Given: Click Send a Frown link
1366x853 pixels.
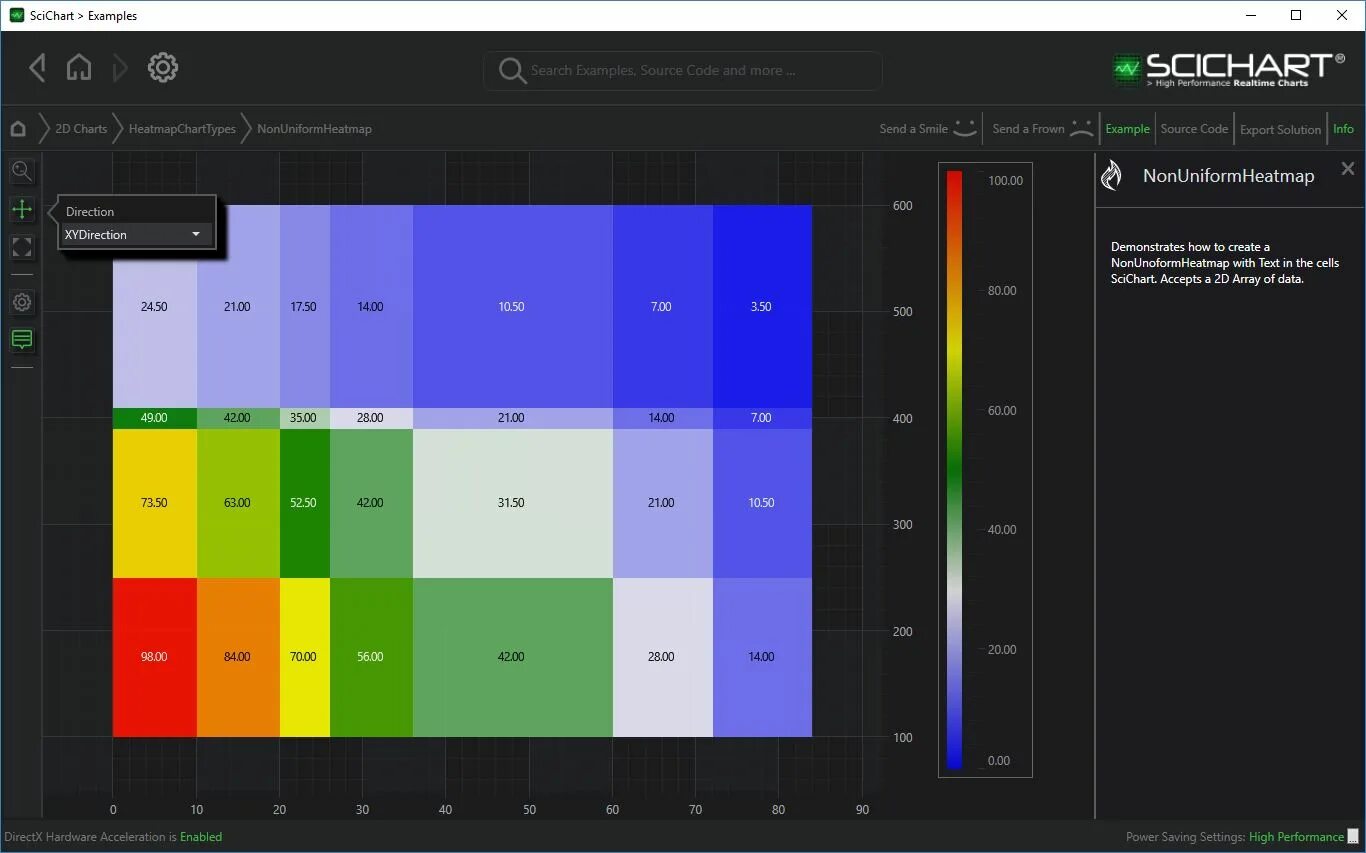Looking at the screenshot, I should (x=1028, y=129).
